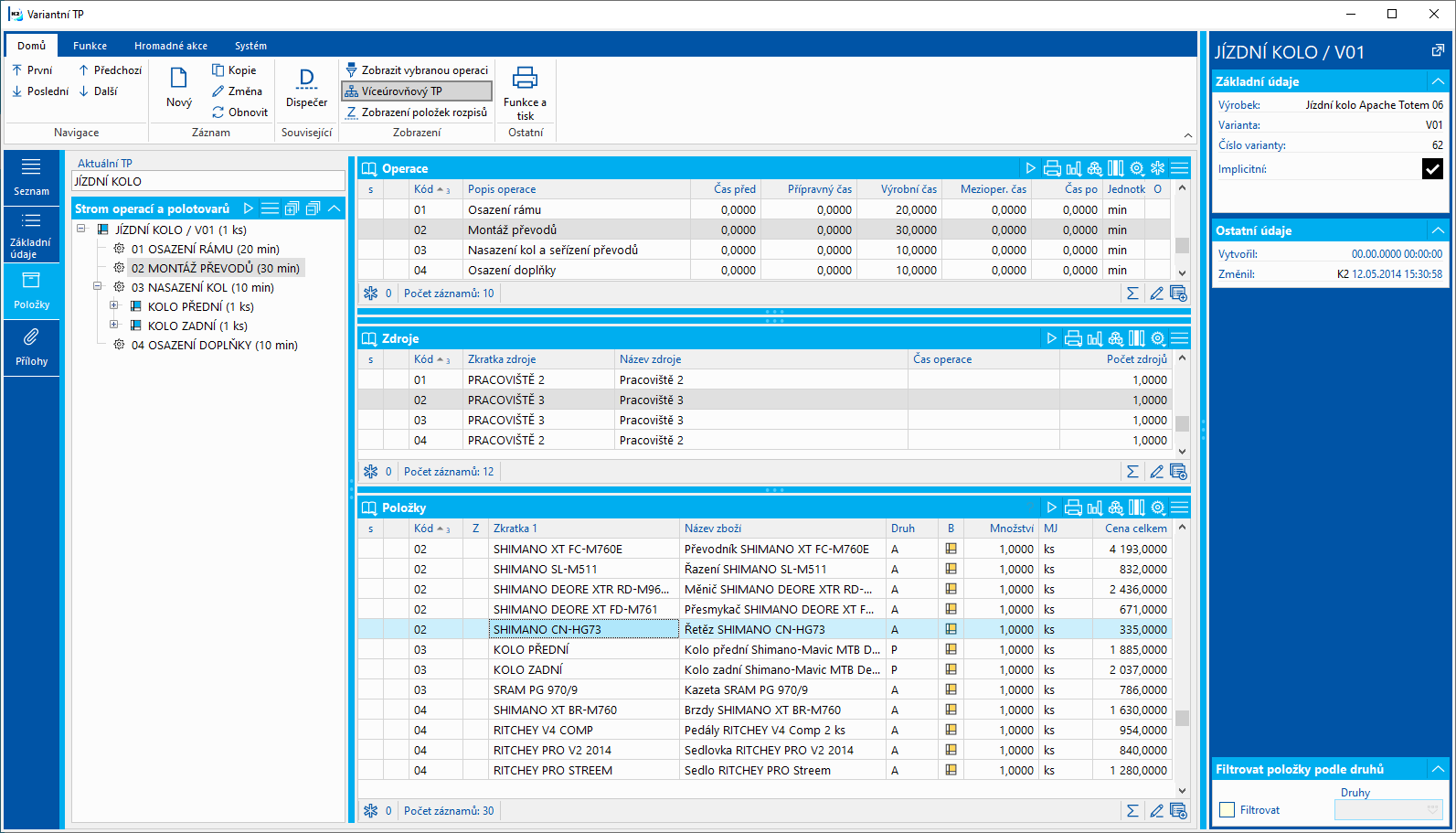Viewport: 1456px width, 833px height.
Task: Collapse the ribbon with the up chevron
Action: click(x=1187, y=135)
